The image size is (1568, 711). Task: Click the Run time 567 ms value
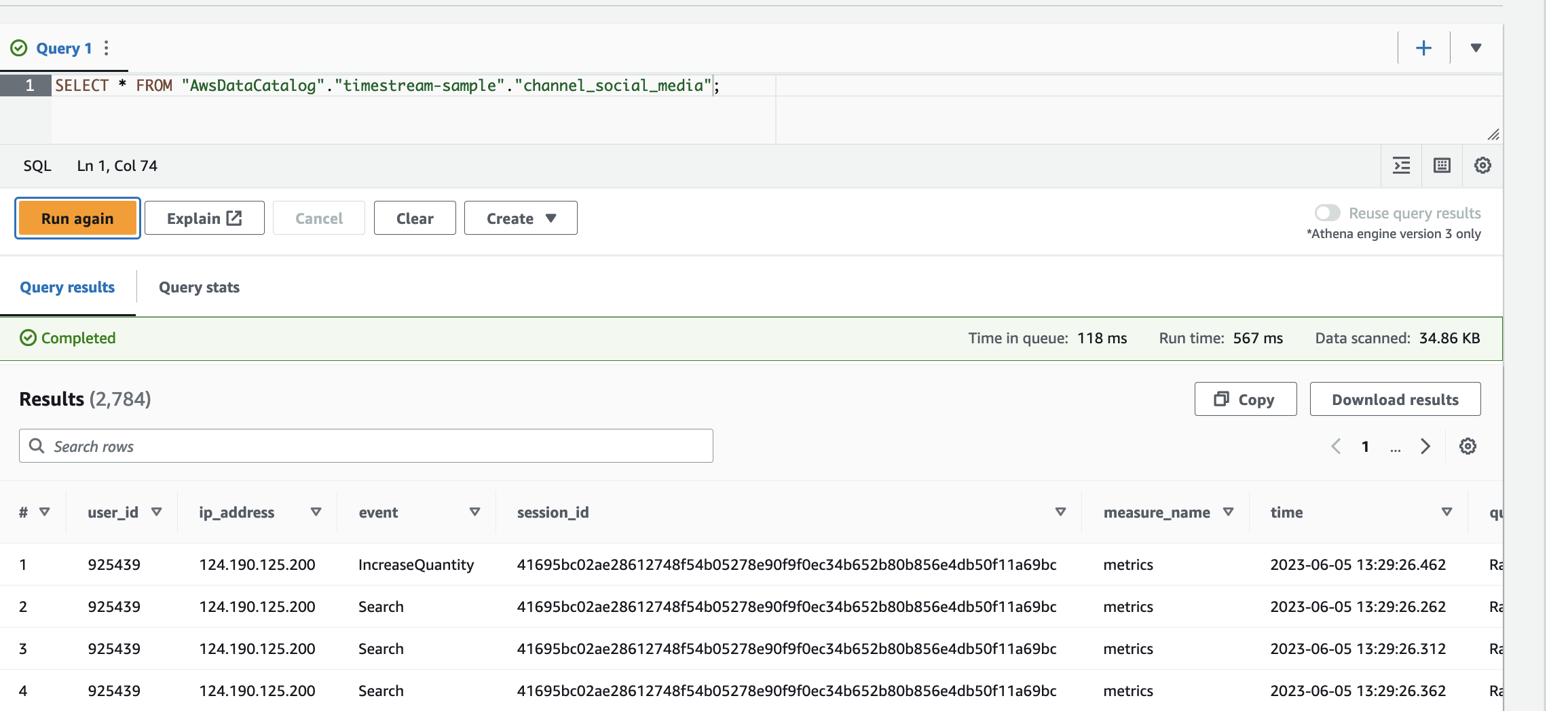tap(1258, 338)
